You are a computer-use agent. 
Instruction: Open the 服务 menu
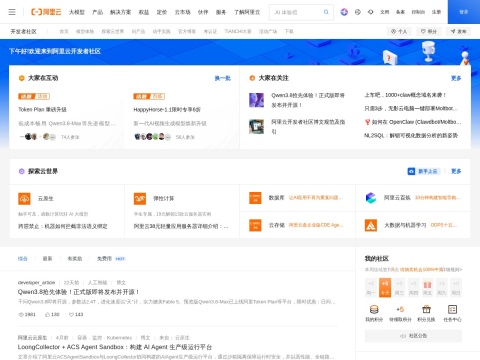point(221,12)
